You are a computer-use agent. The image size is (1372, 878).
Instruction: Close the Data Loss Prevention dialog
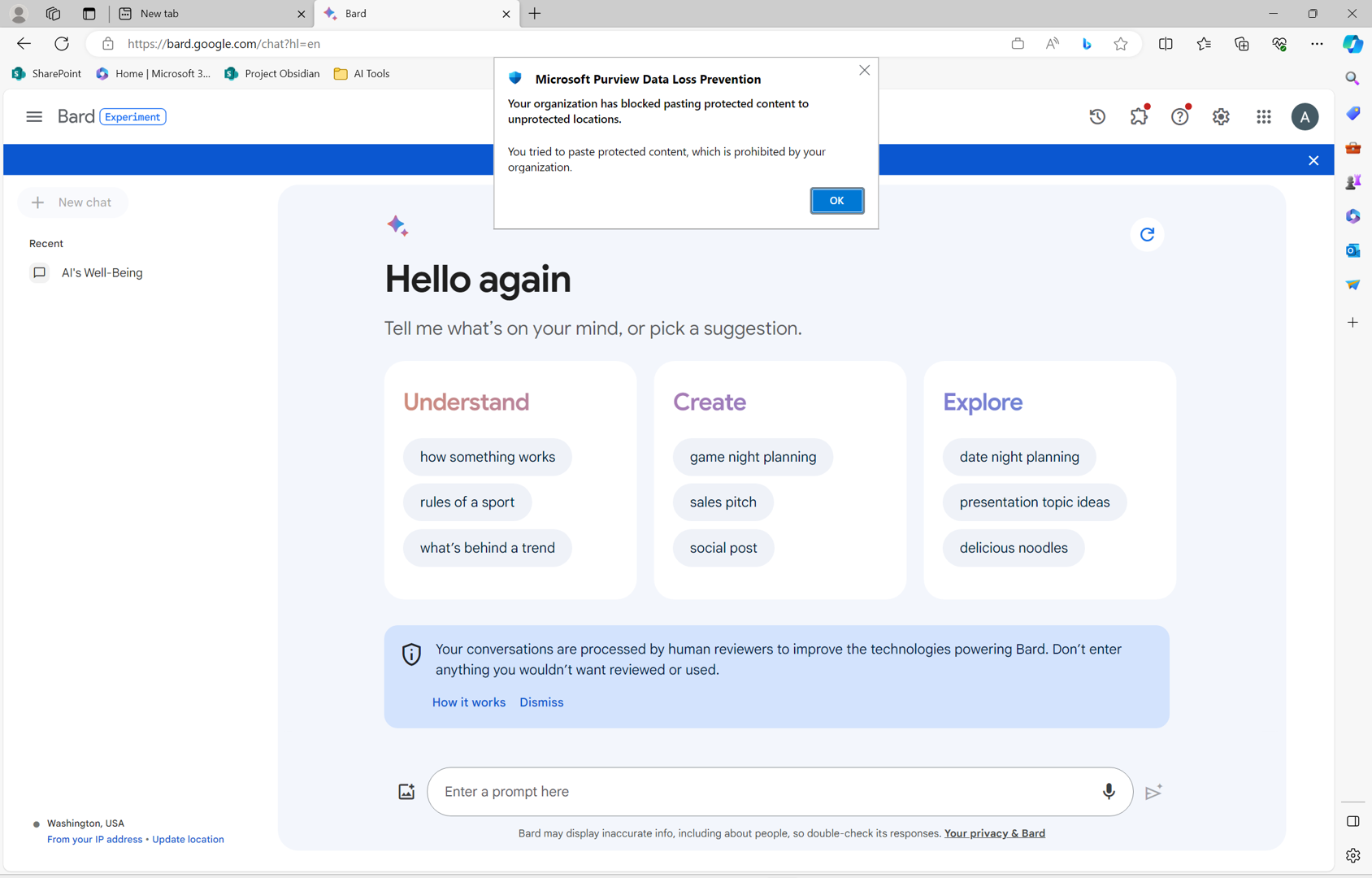tap(864, 71)
